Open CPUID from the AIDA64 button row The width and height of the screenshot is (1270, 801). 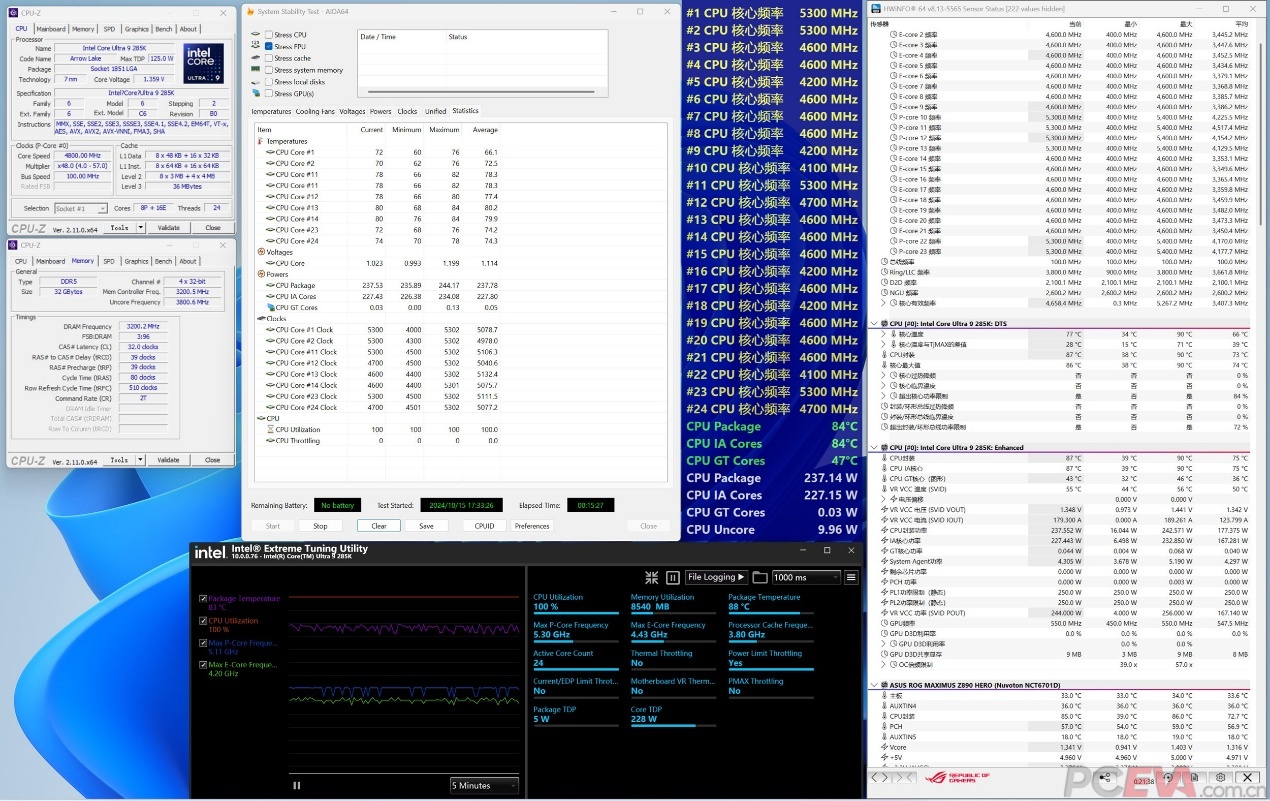484,526
